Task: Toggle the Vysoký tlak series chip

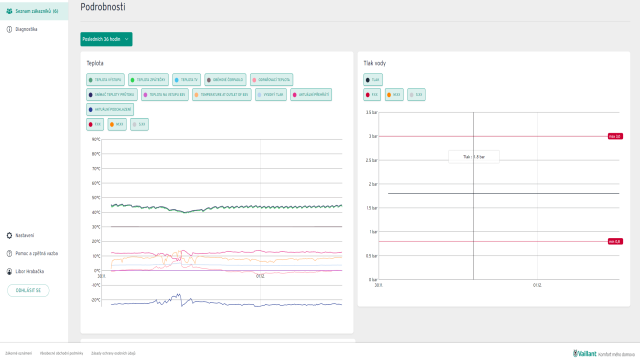Action: click(271, 95)
